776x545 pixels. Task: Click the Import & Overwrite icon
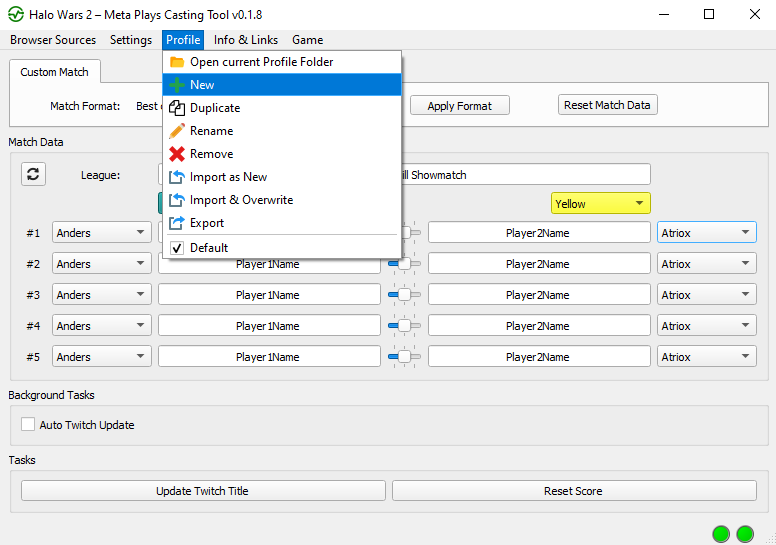click(177, 200)
